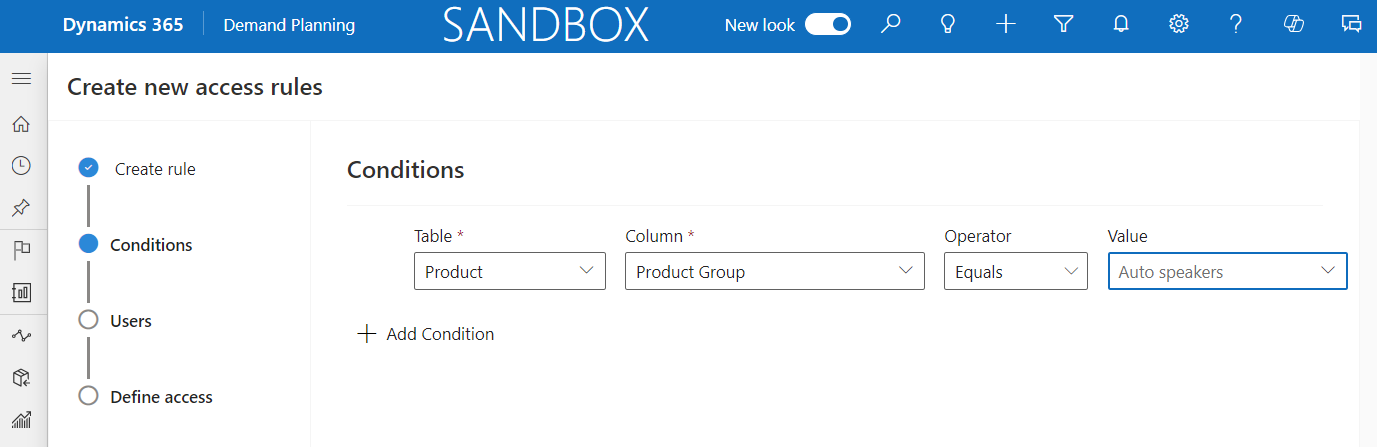
Task: Open the help question mark
Action: (x=1236, y=25)
